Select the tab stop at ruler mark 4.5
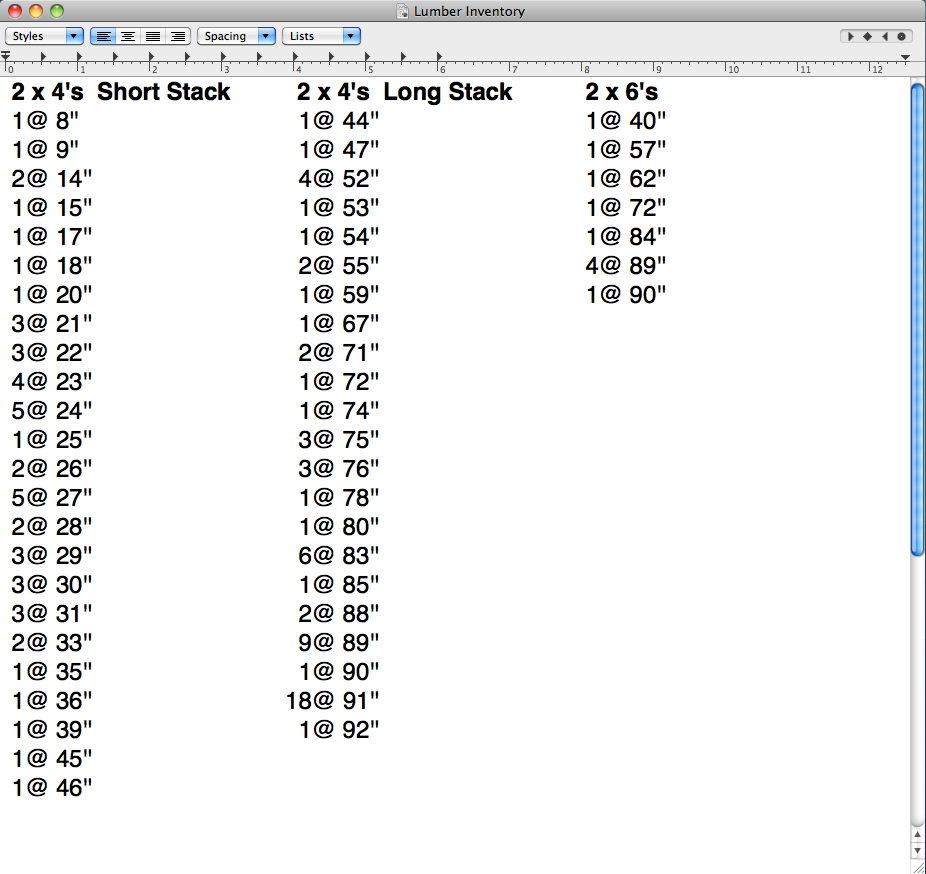 coord(331,57)
